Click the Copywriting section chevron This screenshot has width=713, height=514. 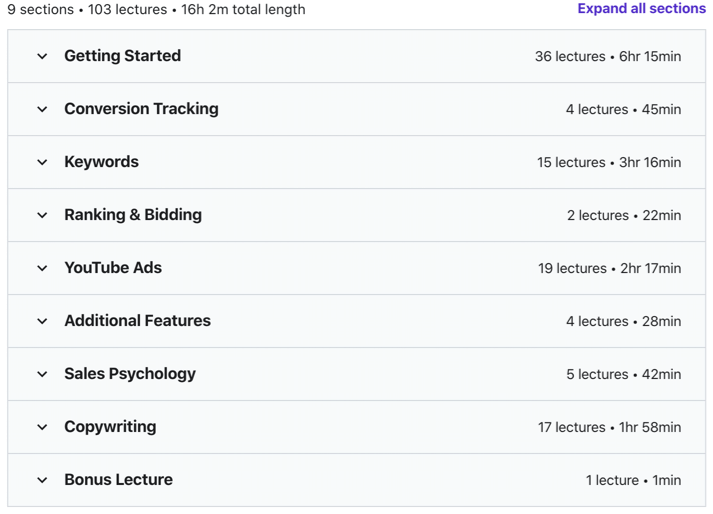[x=42, y=427]
